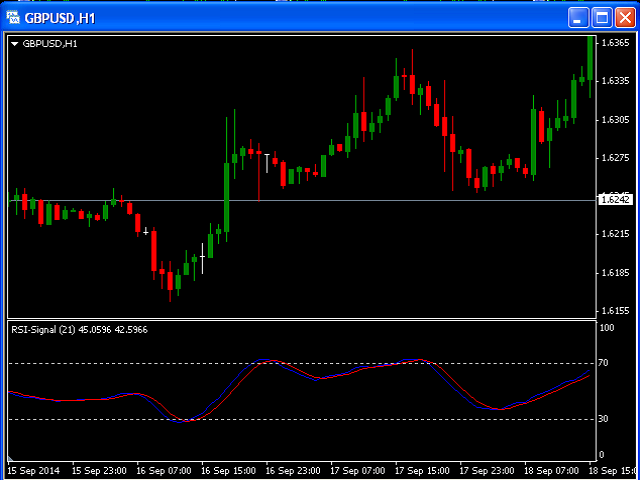Click the divider between chart and RSI panel

point(300,319)
